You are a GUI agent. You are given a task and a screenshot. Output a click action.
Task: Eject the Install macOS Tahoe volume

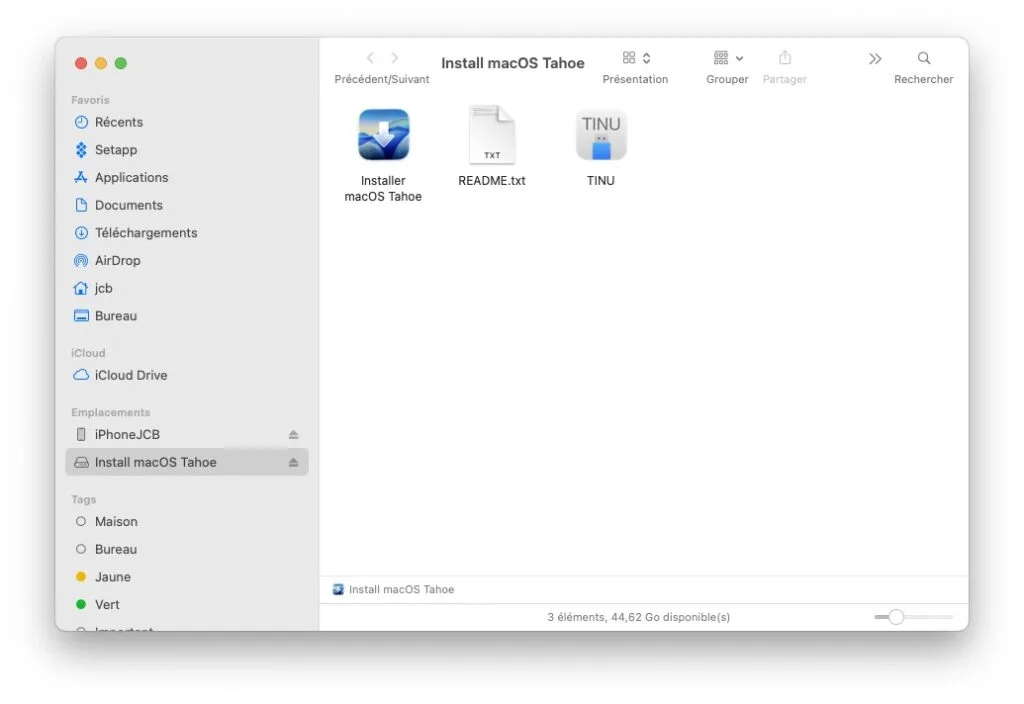293,462
